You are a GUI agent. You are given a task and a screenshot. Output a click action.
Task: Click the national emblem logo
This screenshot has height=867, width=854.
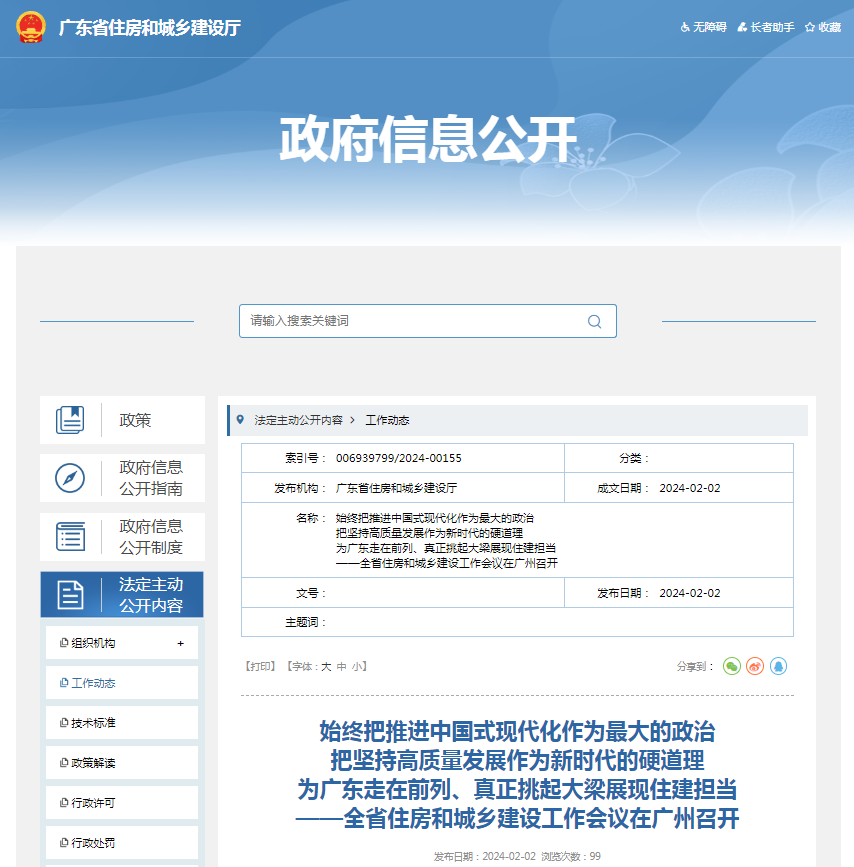pyautogui.click(x=31, y=27)
